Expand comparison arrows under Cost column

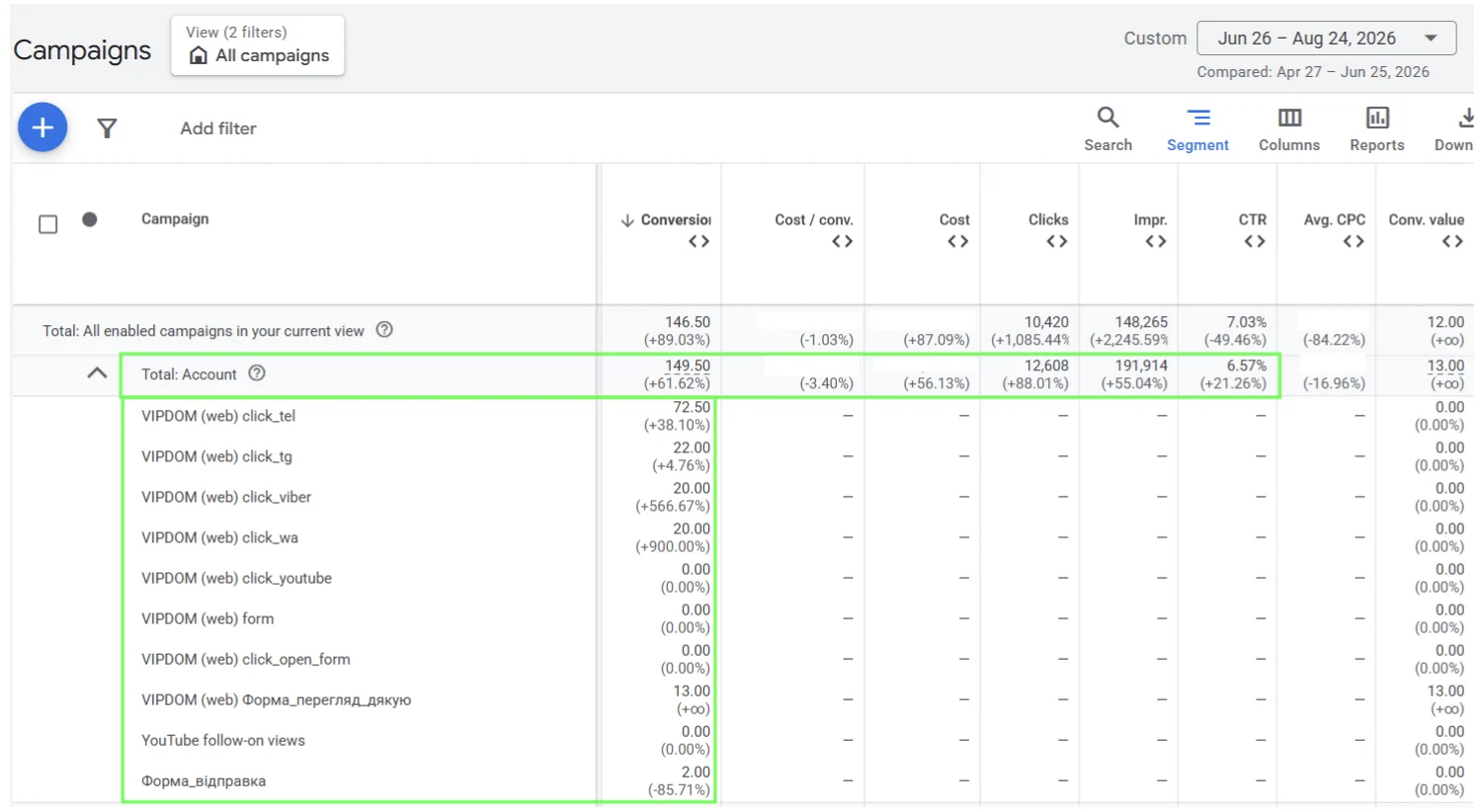957,241
